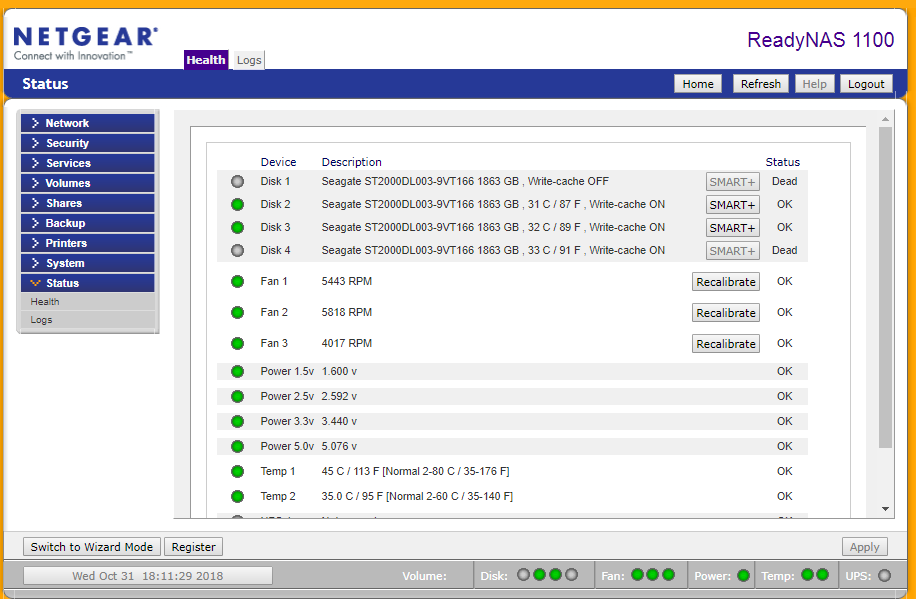
Task: Click the first Disk LED in bottom status bar
Action: point(523,575)
